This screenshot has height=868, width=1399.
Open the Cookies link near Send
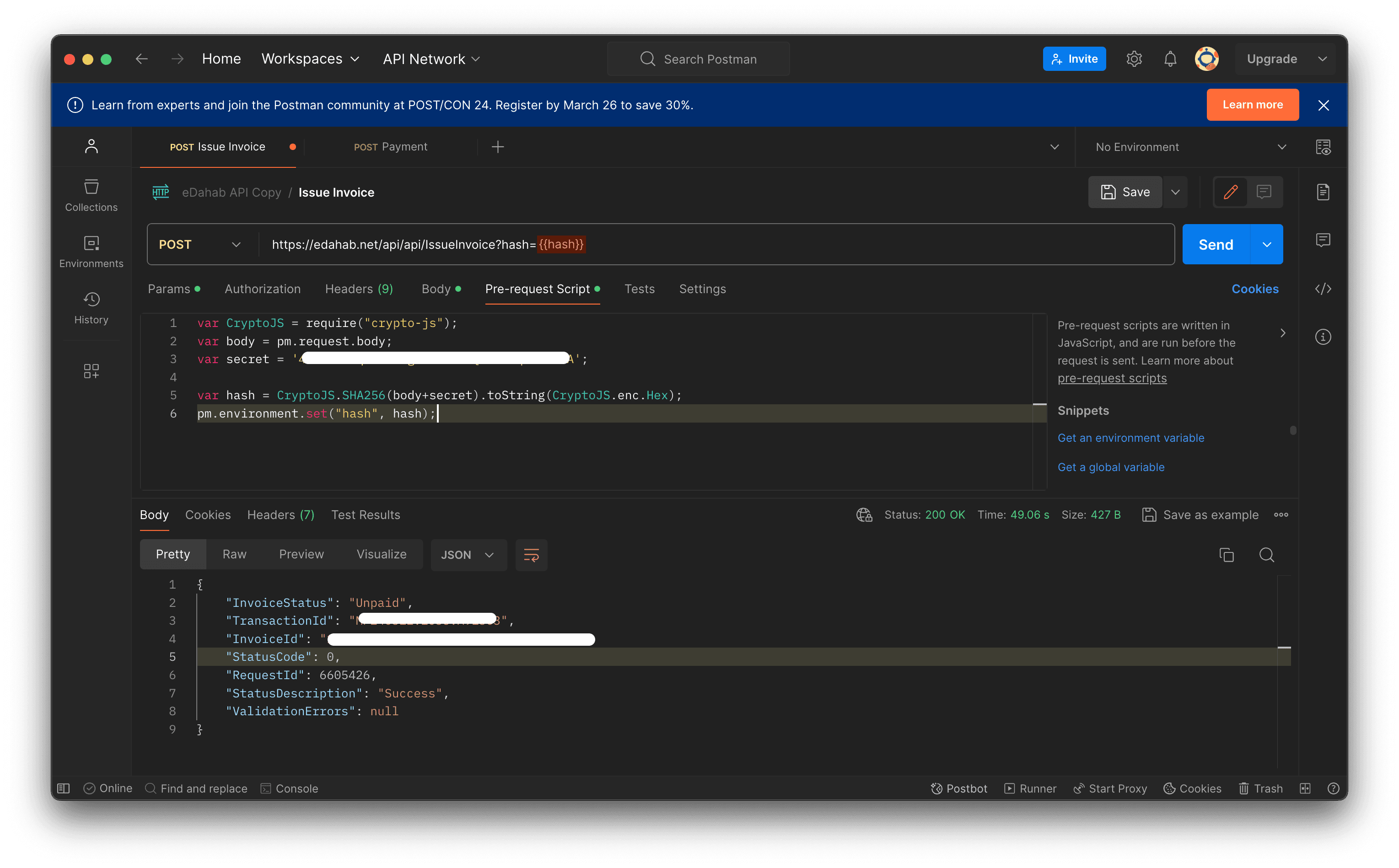click(1254, 289)
